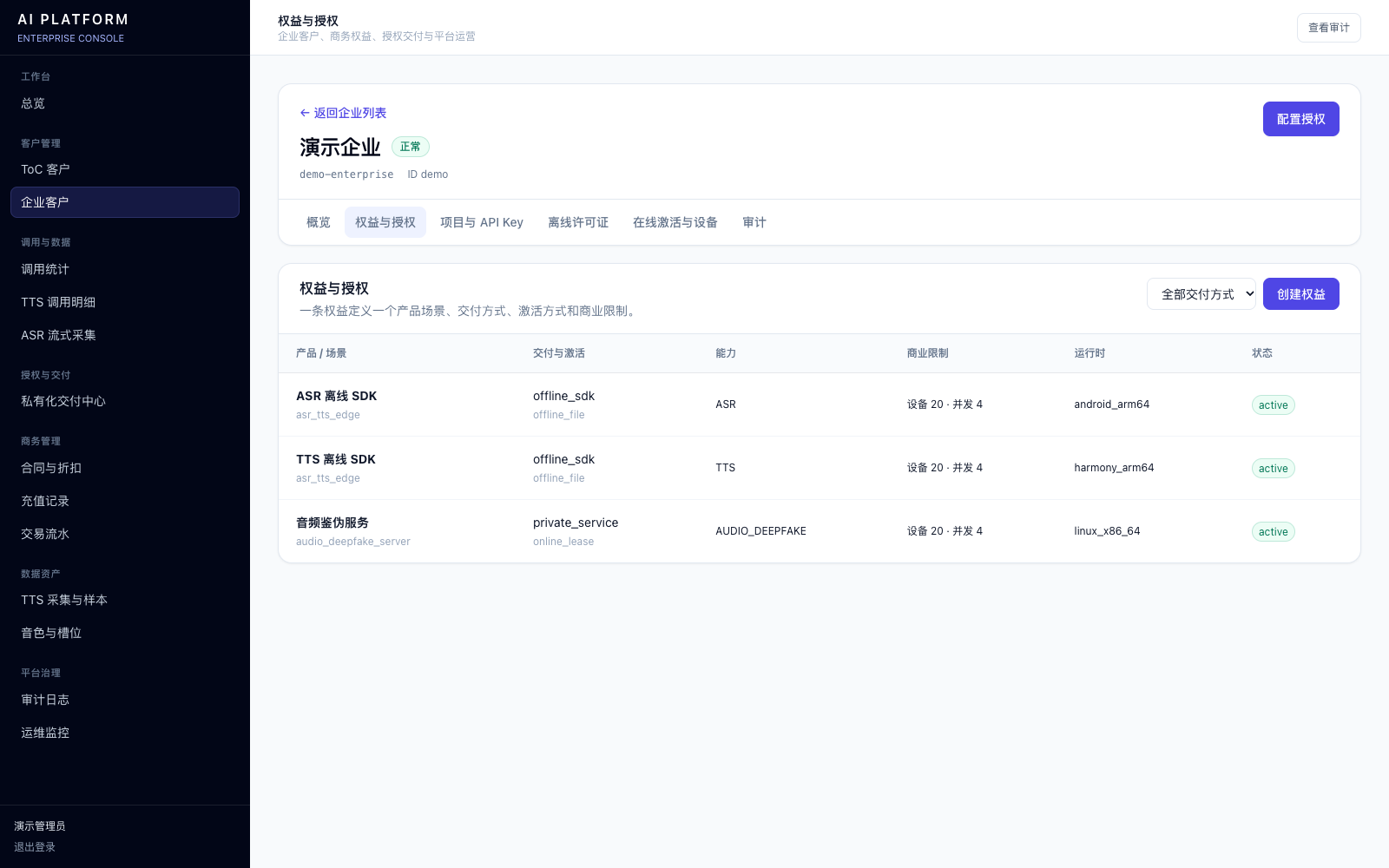The image size is (1389, 868).
Task: Go to TTS 调用明细 in the sidebar
Action: click(x=125, y=302)
